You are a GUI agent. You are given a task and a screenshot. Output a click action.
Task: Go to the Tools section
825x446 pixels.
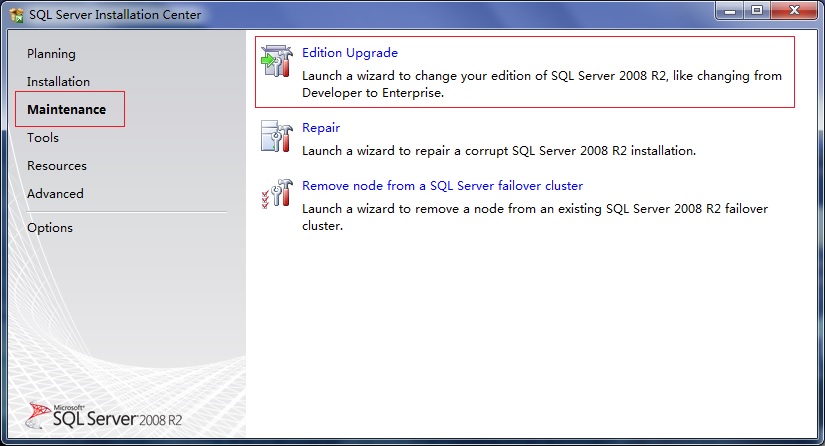pyautogui.click(x=43, y=137)
